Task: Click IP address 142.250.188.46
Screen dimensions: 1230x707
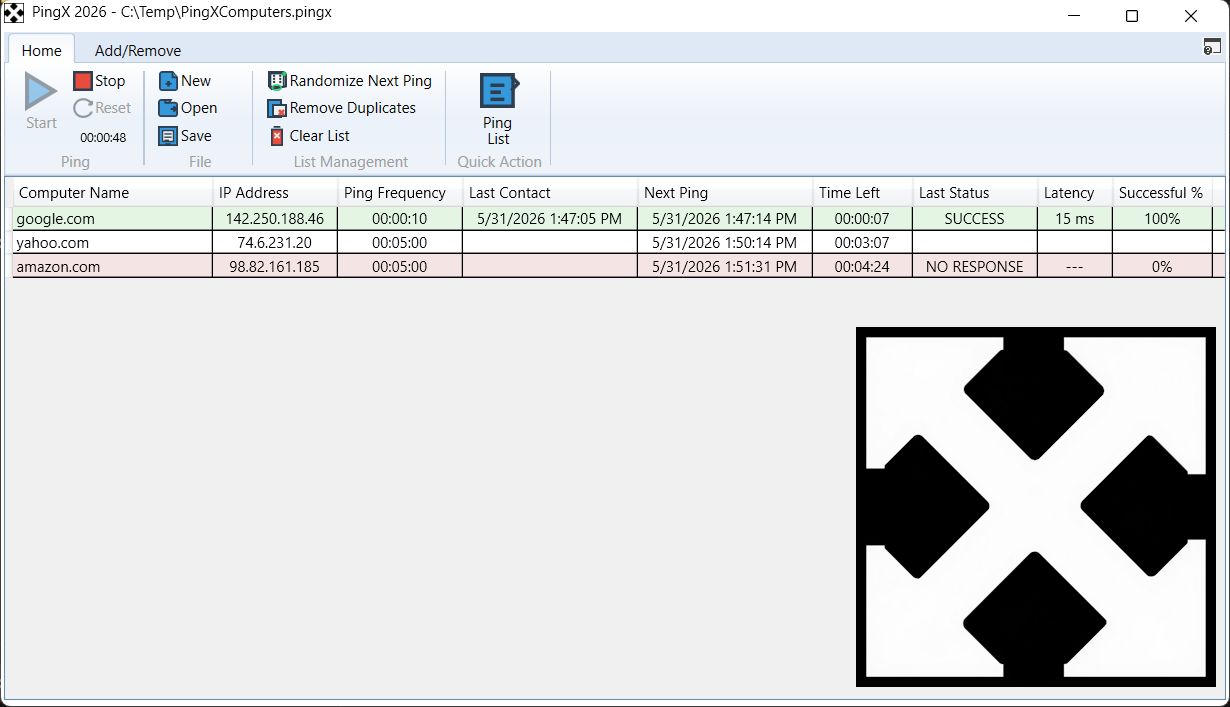Action: [x=275, y=219]
